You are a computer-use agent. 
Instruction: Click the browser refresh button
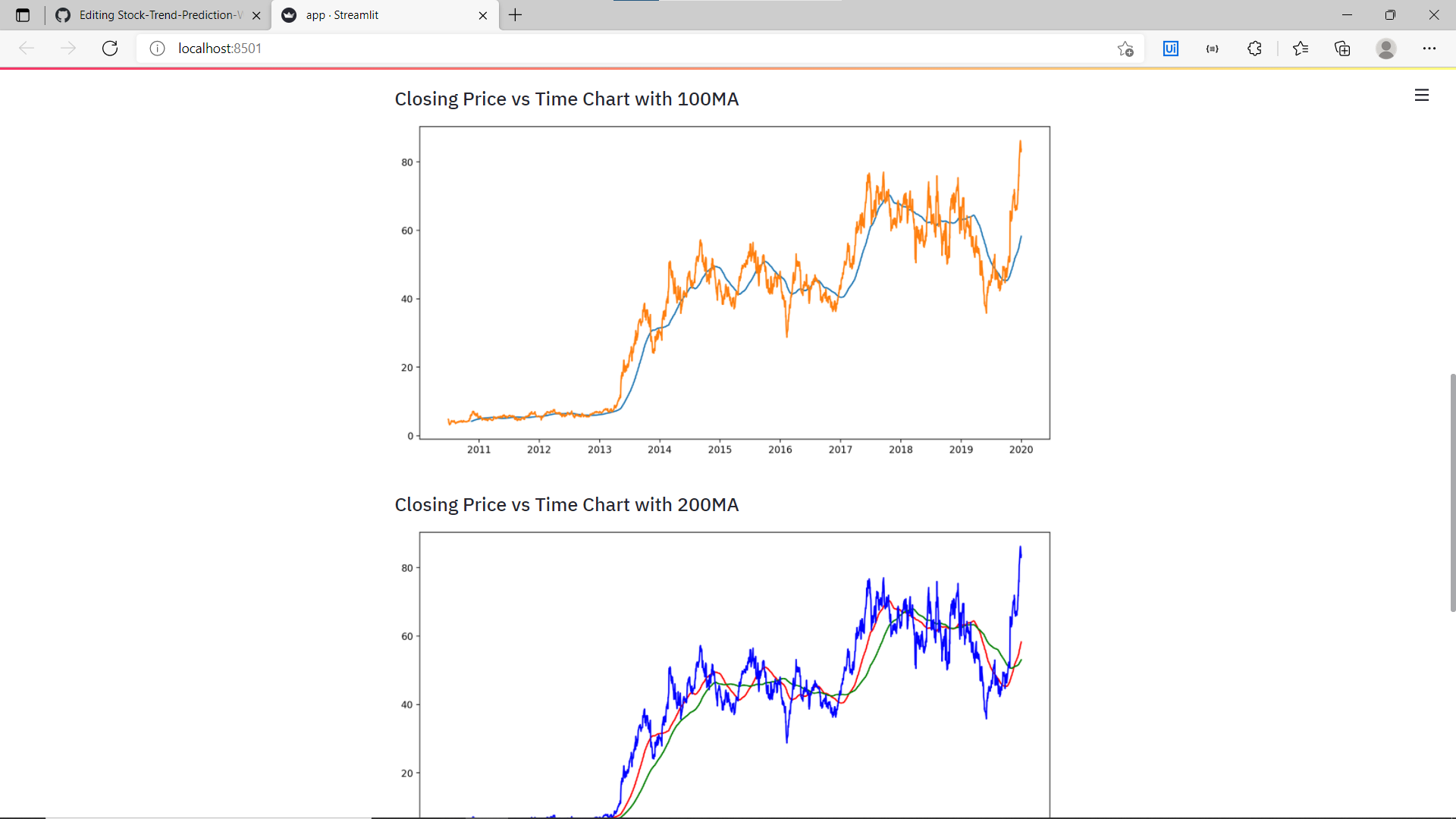coord(110,49)
